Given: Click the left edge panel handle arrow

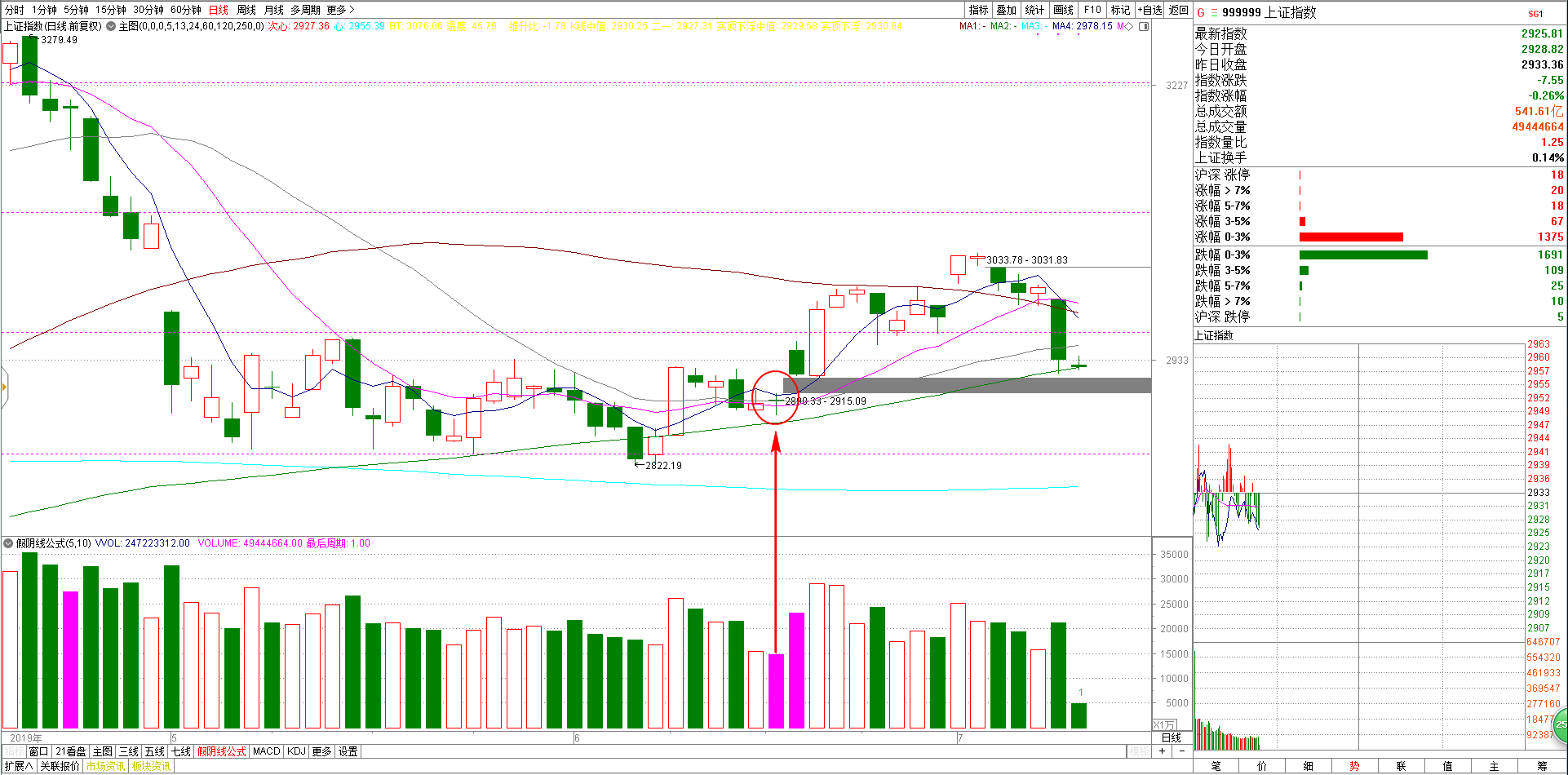Looking at the screenshot, I should click(x=4, y=387).
